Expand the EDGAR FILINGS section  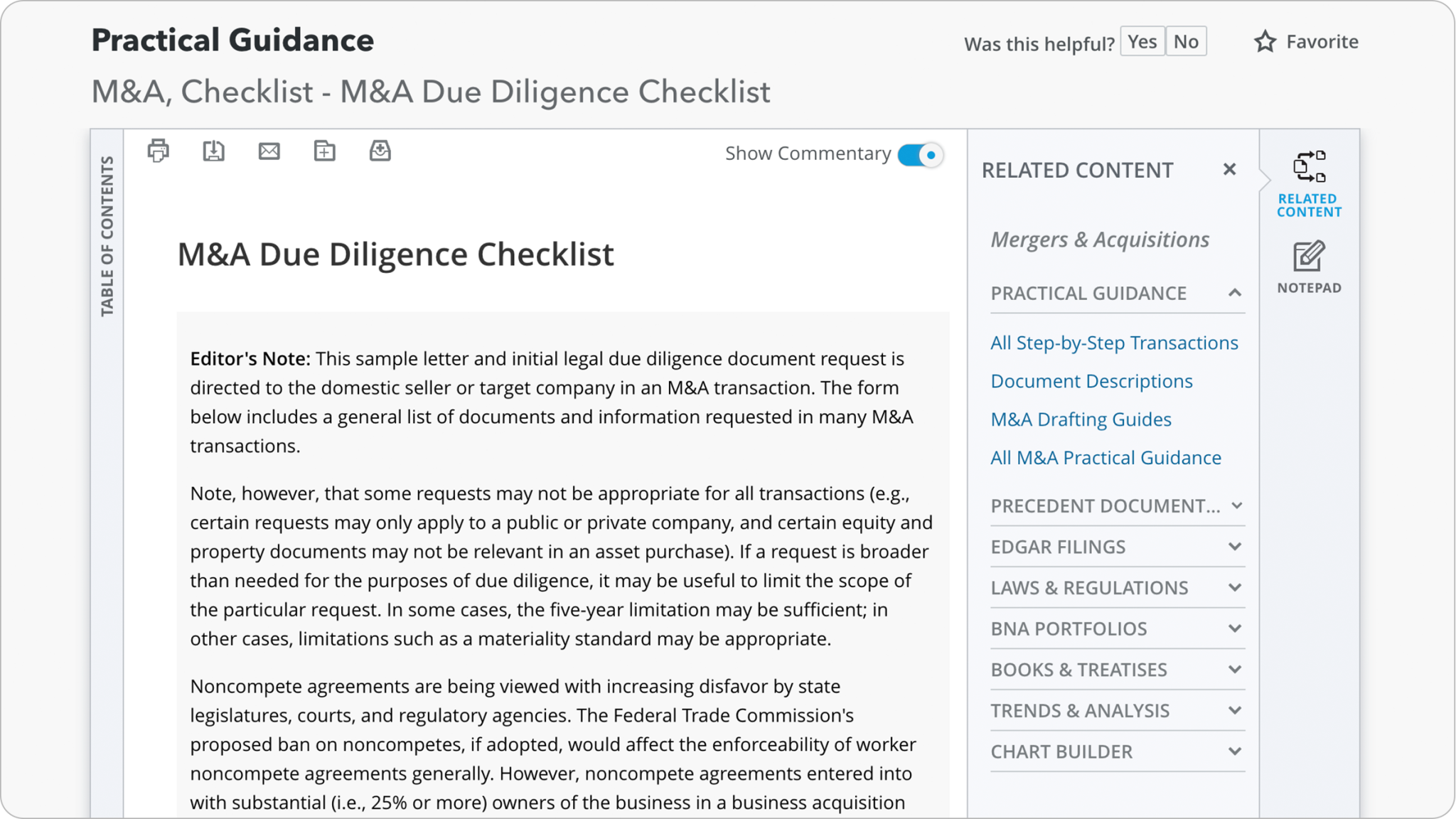click(x=1236, y=547)
